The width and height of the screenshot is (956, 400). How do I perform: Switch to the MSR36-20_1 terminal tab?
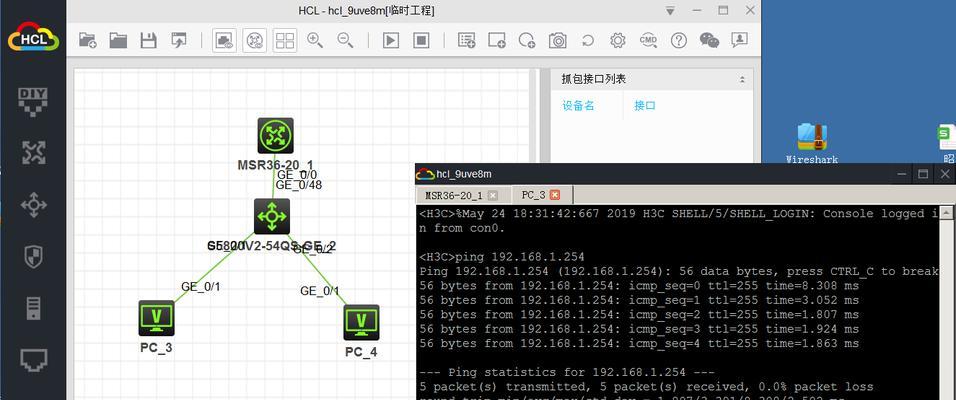(x=454, y=195)
